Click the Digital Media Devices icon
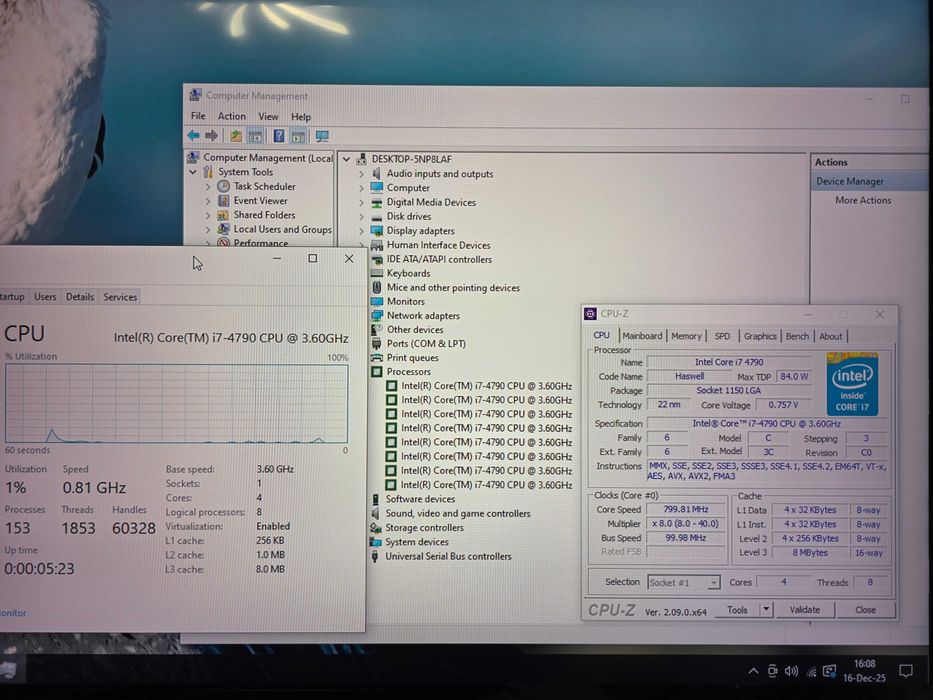The height and width of the screenshot is (700, 933). pyautogui.click(x=377, y=202)
